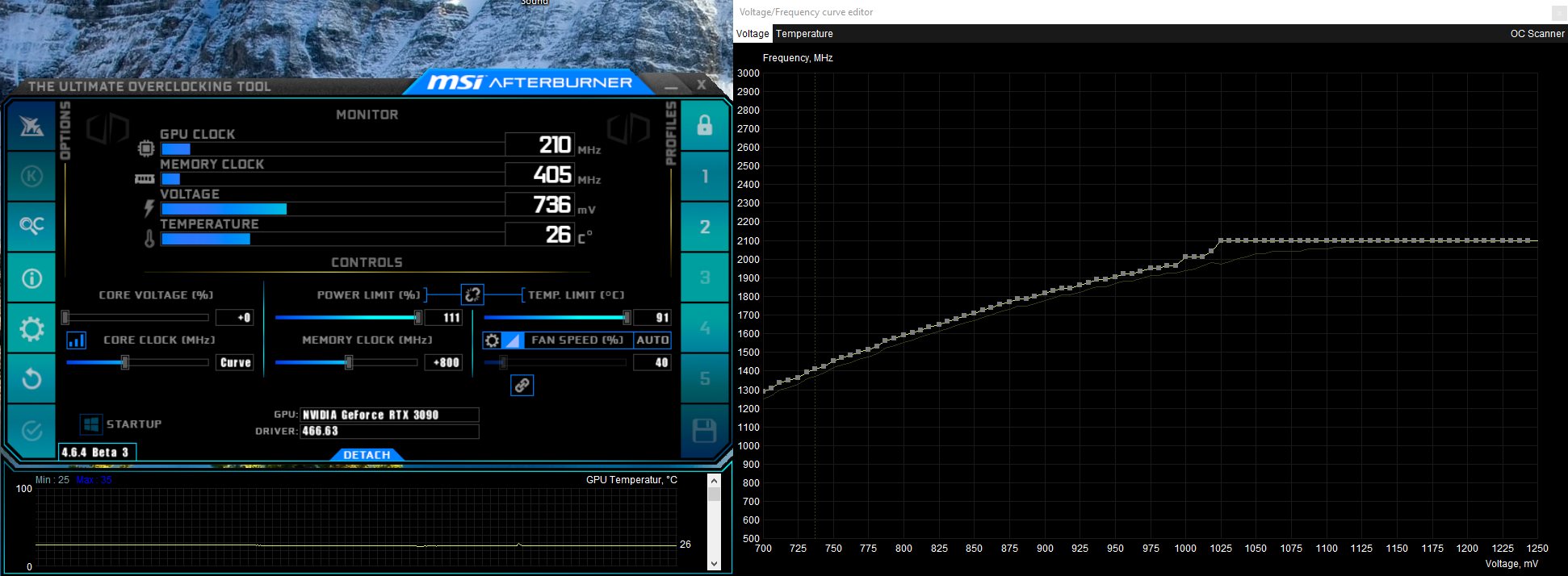Click the lightning bolt voltage icon
The width and height of the screenshot is (1568, 576).
click(149, 208)
